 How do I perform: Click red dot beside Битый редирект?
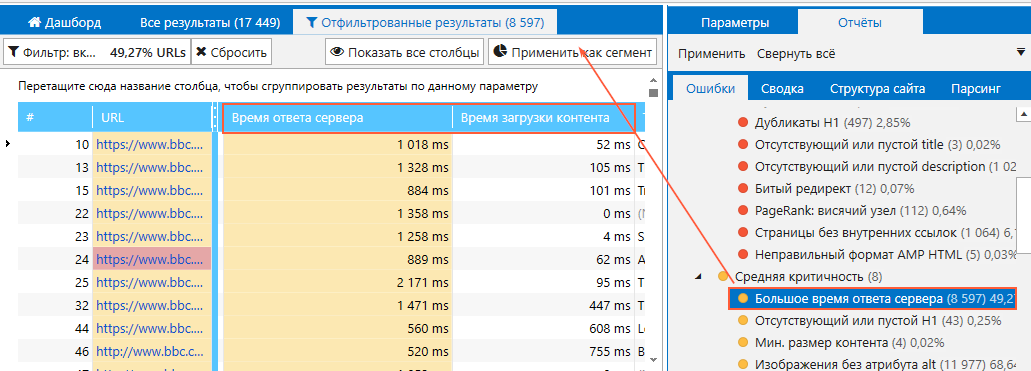click(x=744, y=189)
